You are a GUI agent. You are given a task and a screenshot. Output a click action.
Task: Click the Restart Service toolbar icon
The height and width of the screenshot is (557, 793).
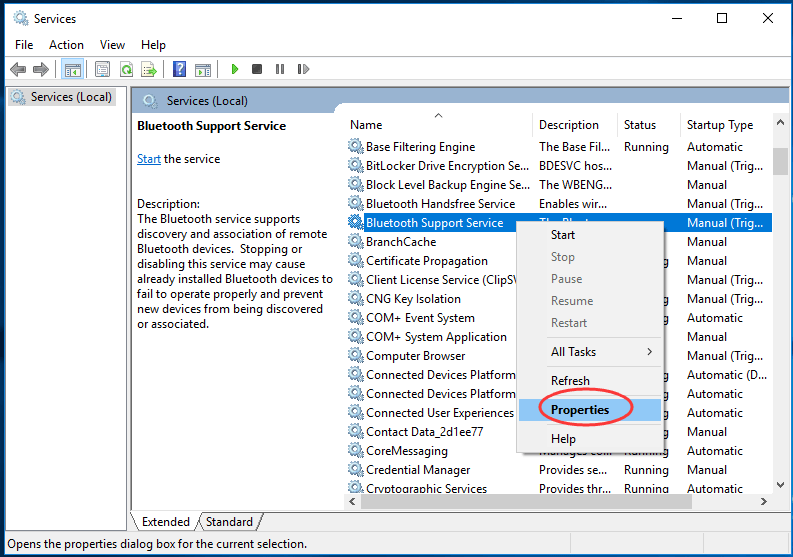[x=301, y=69]
